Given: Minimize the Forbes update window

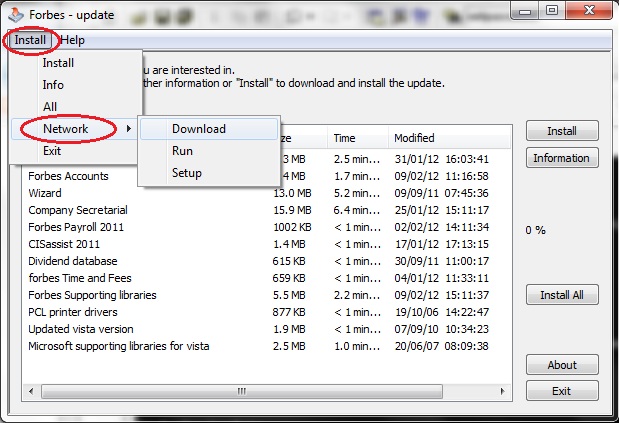Looking at the screenshot, I should pos(525,11).
